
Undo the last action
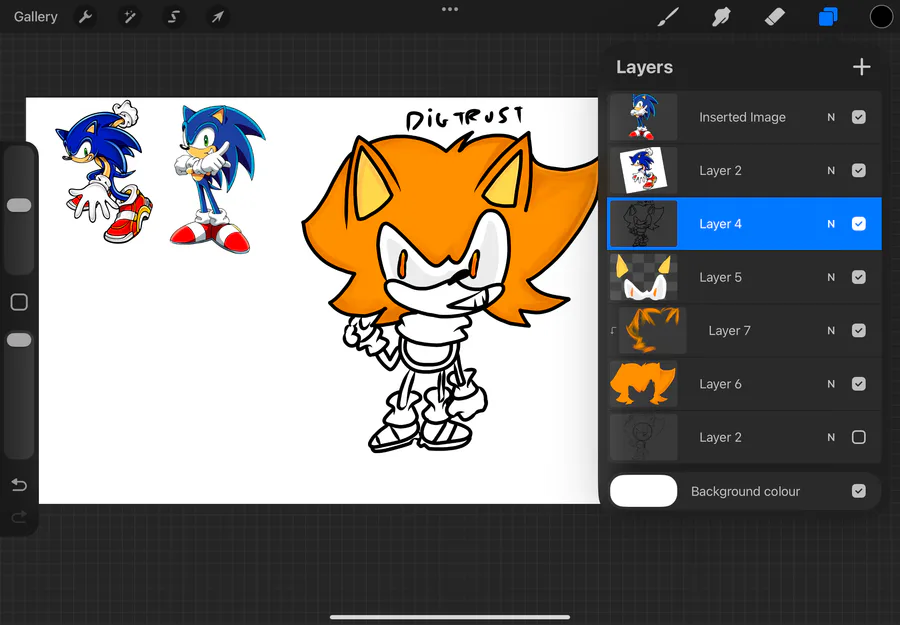tap(19, 486)
